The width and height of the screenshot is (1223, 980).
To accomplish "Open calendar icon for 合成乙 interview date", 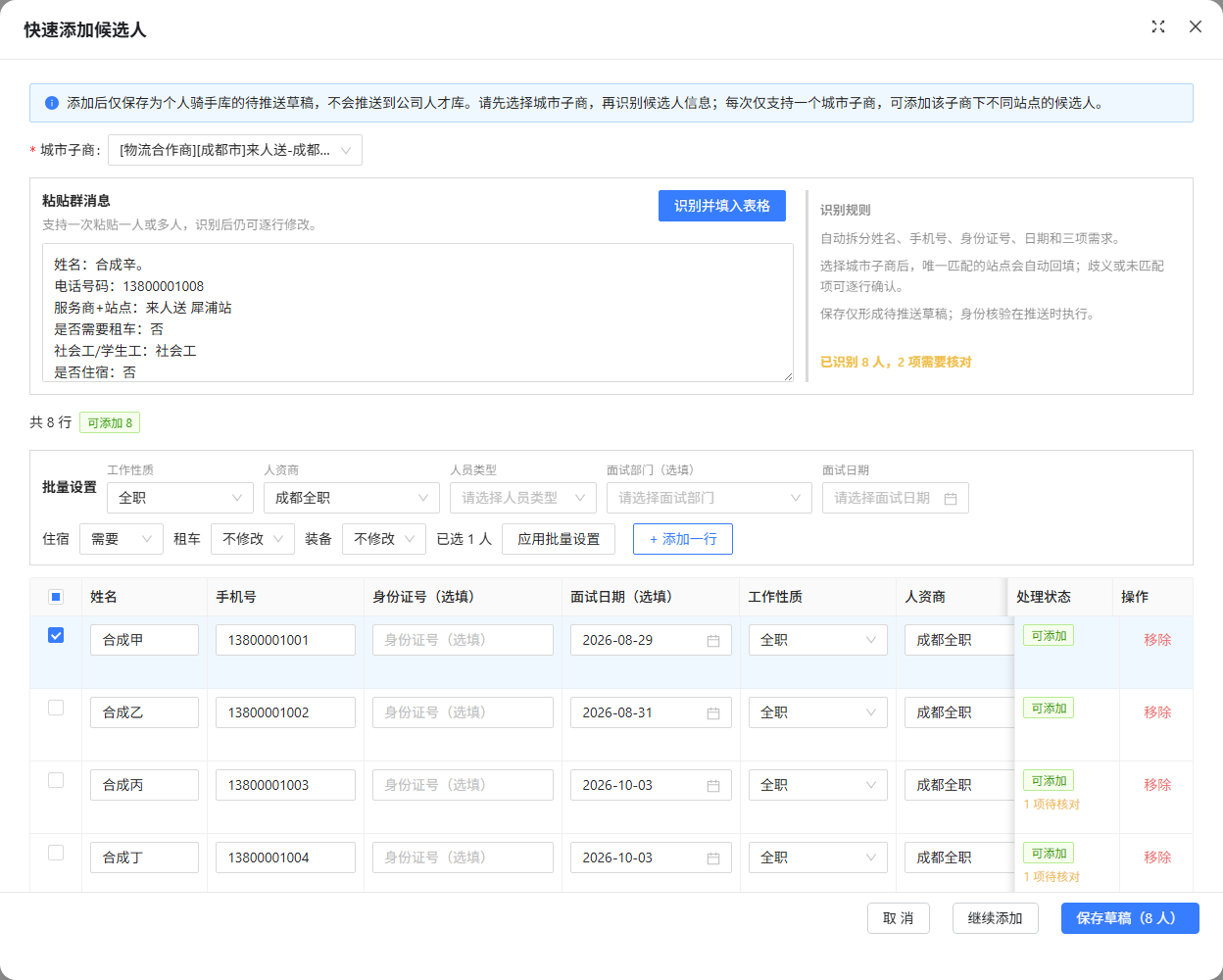I will coord(713,713).
